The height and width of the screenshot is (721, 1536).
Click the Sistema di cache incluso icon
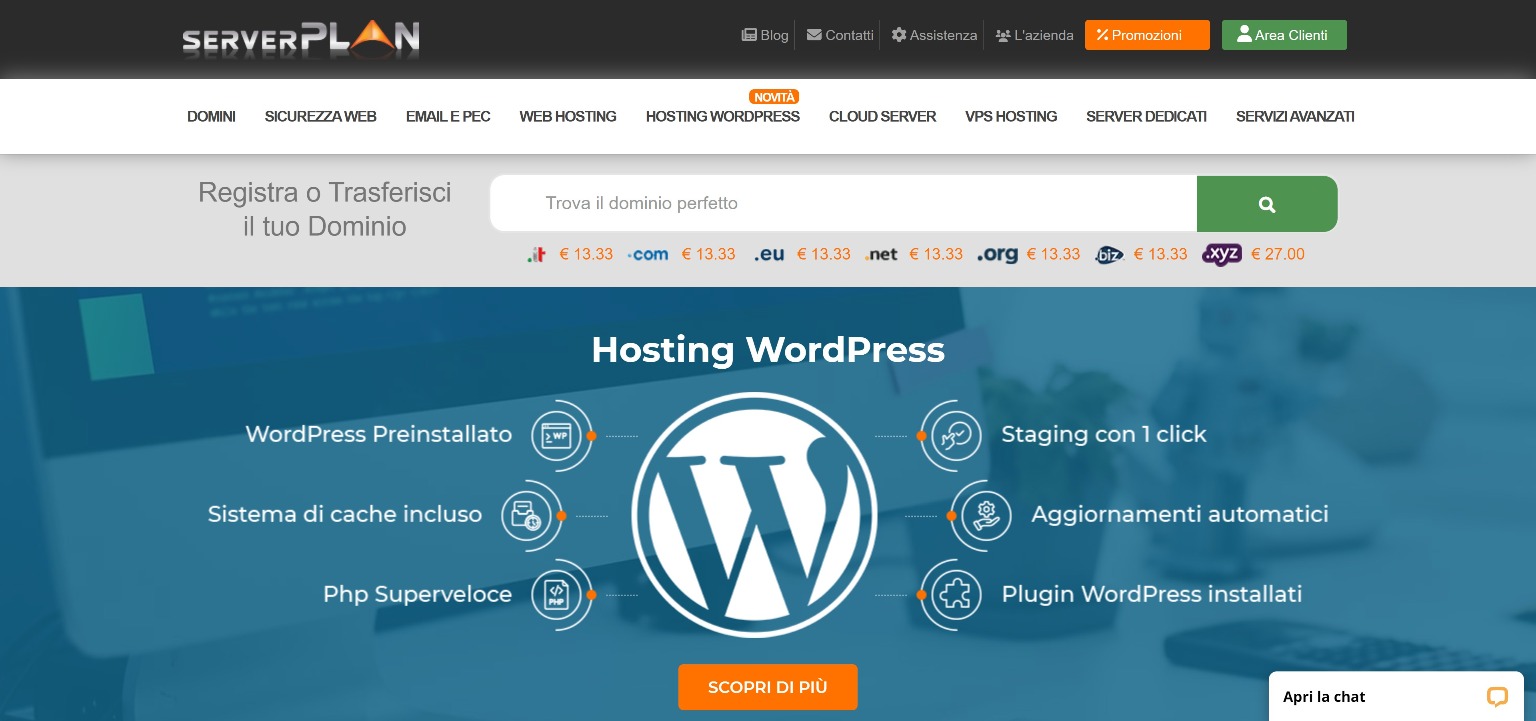coord(526,516)
